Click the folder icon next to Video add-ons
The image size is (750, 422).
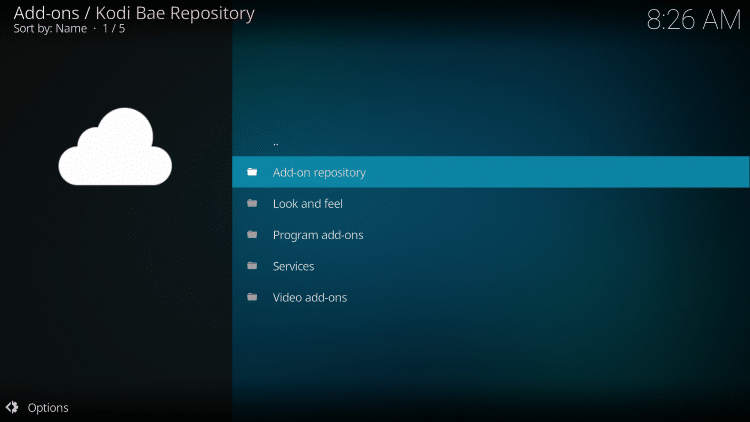coord(252,297)
